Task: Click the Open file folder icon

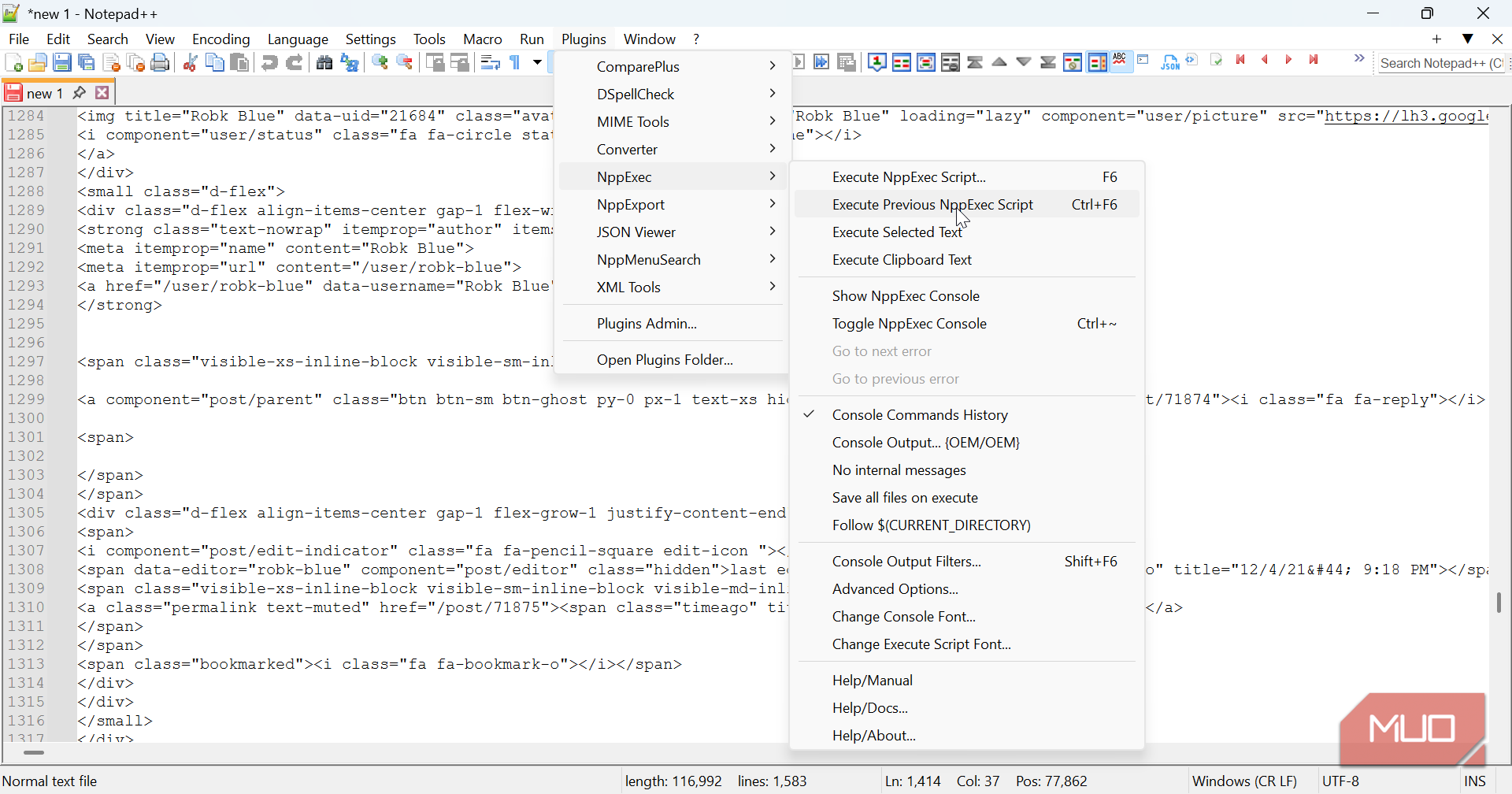Action: [x=38, y=63]
